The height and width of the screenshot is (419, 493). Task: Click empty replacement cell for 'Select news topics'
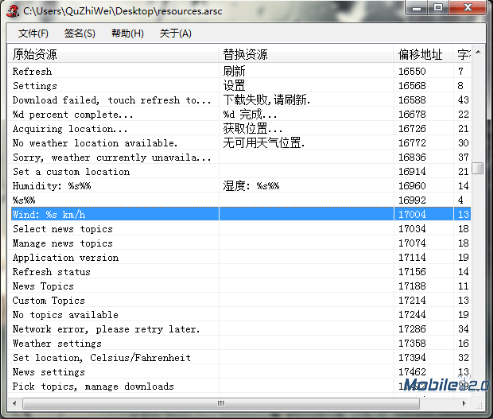pyautogui.click(x=307, y=228)
